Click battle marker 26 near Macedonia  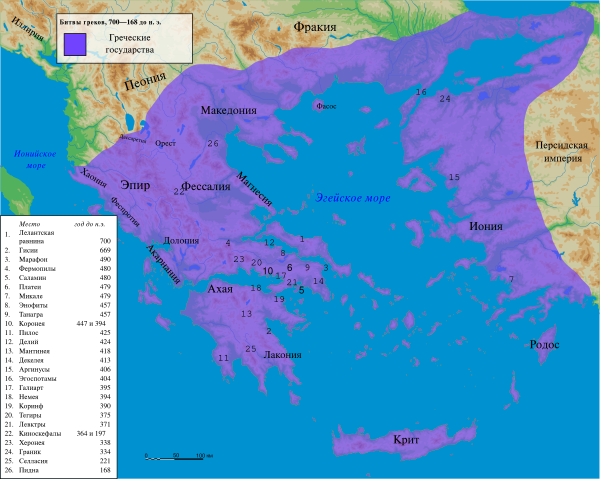pyautogui.click(x=212, y=144)
